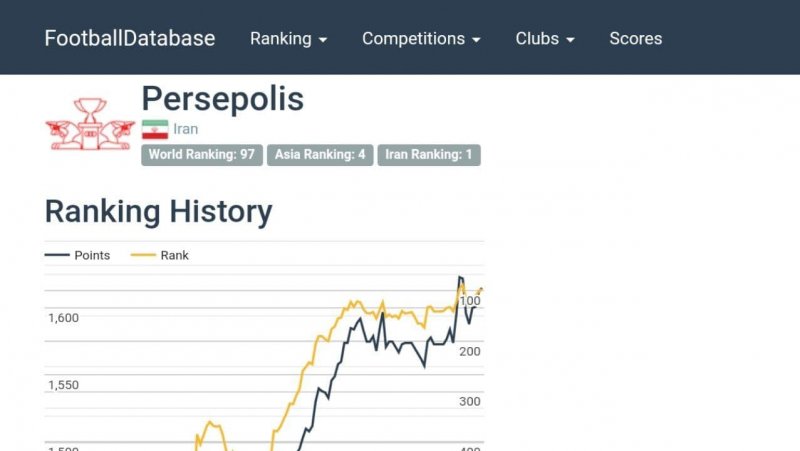
Task: Toggle the Points series in chart legend
Action: [x=79, y=255]
